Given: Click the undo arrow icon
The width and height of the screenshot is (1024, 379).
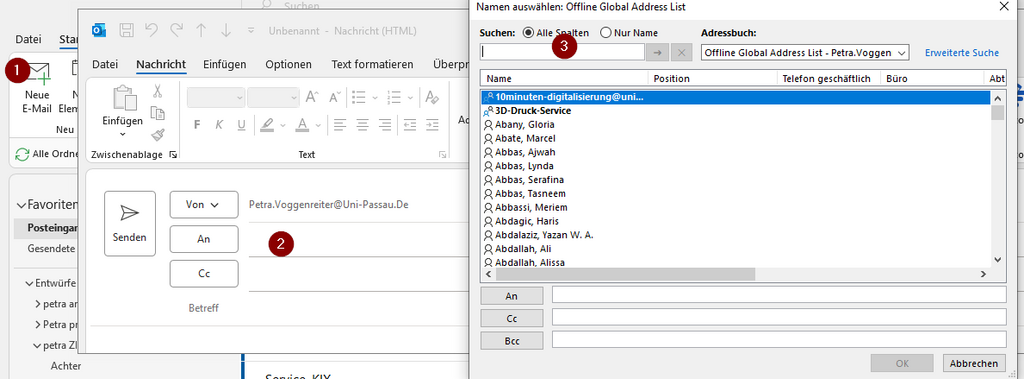Looking at the screenshot, I should pos(152,30).
